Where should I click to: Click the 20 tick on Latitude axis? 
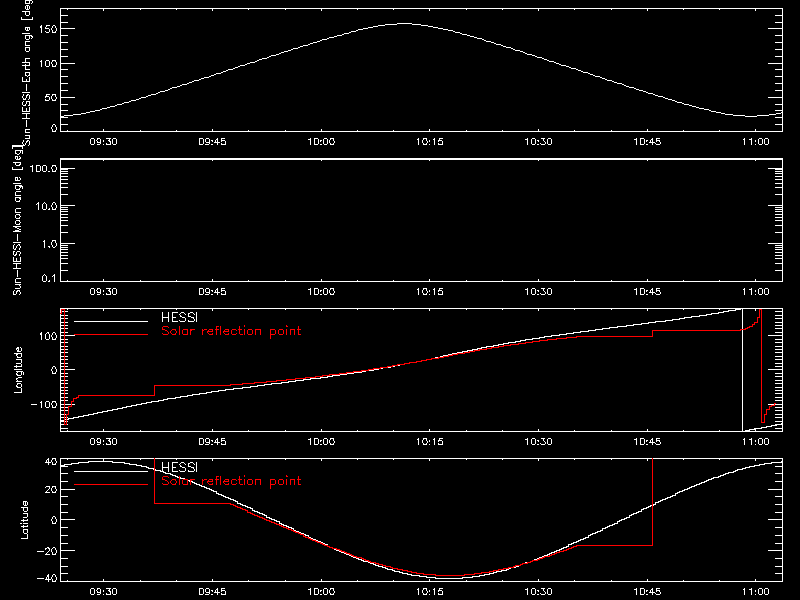tap(51, 490)
